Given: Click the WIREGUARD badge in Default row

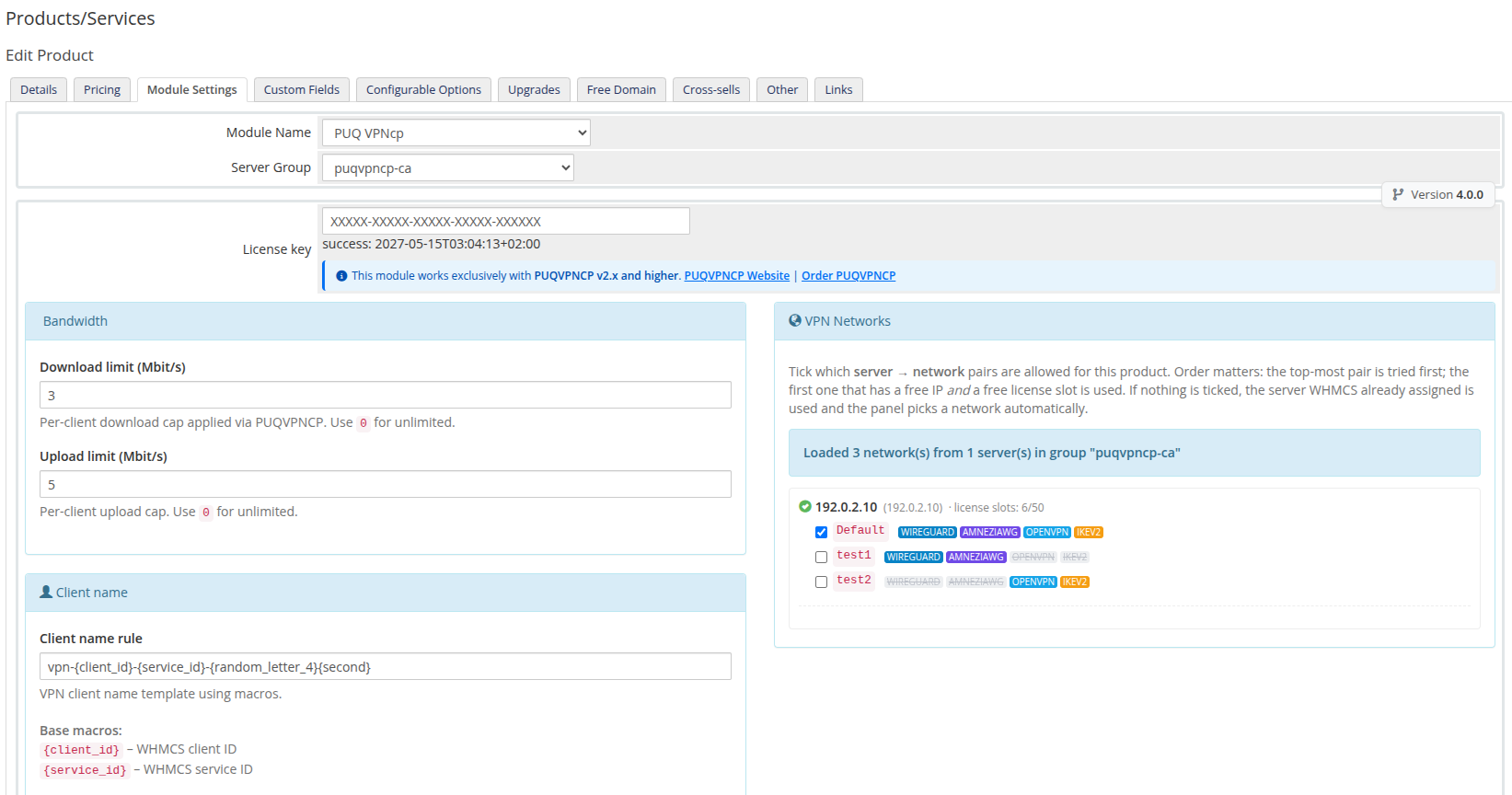Looking at the screenshot, I should pyautogui.click(x=928, y=532).
